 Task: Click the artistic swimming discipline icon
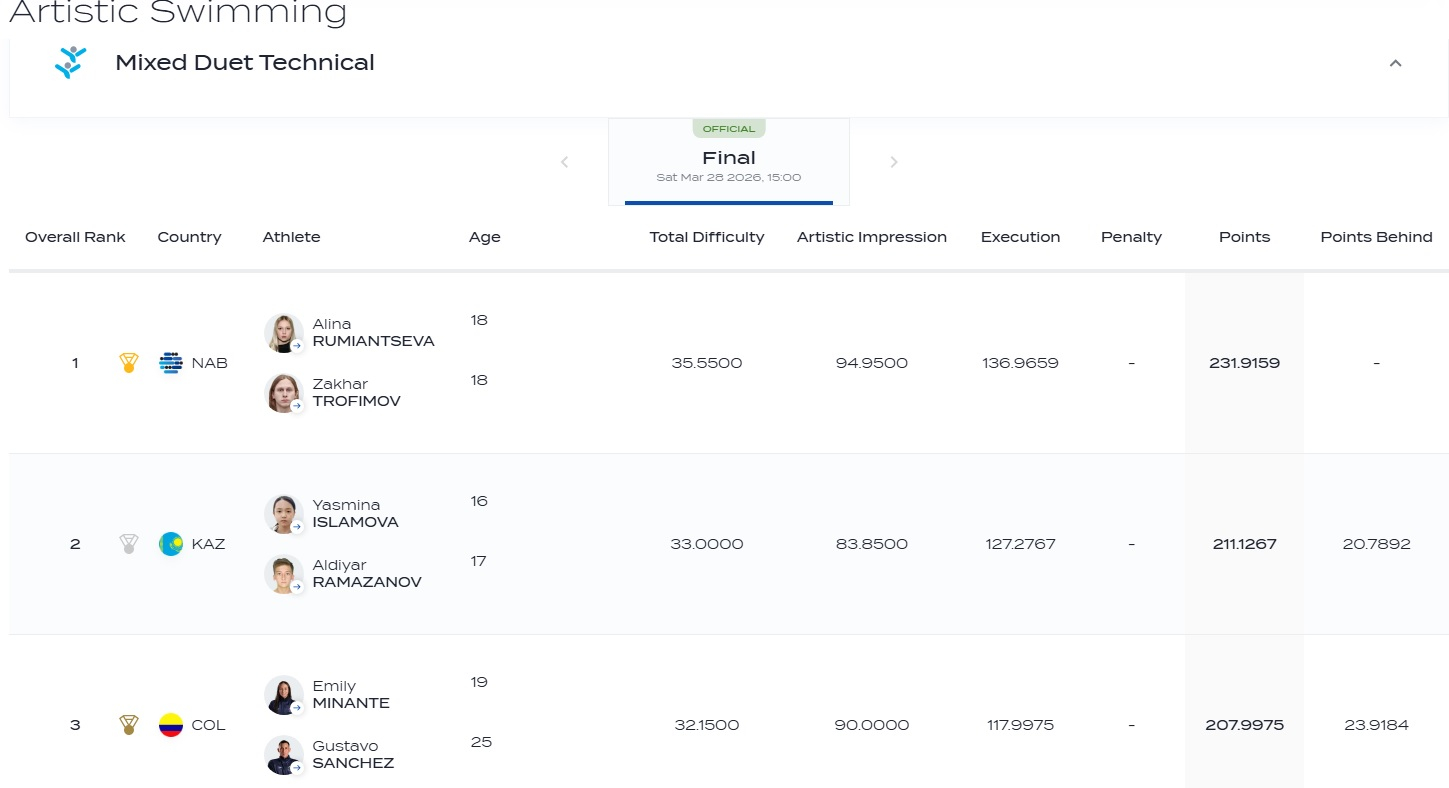point(70,62)
